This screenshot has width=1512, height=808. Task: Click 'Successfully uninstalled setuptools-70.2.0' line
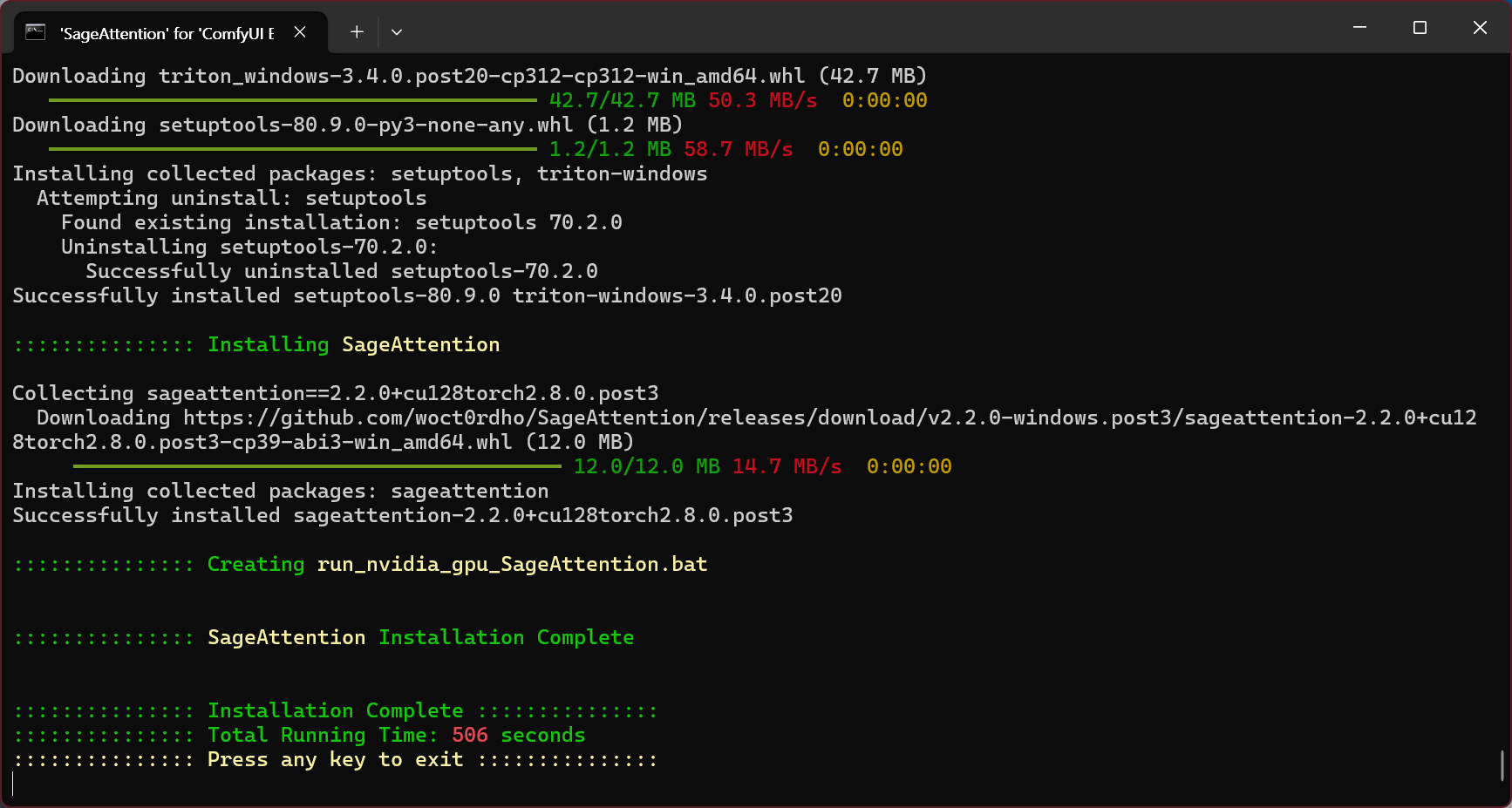(x=341, y=271)
